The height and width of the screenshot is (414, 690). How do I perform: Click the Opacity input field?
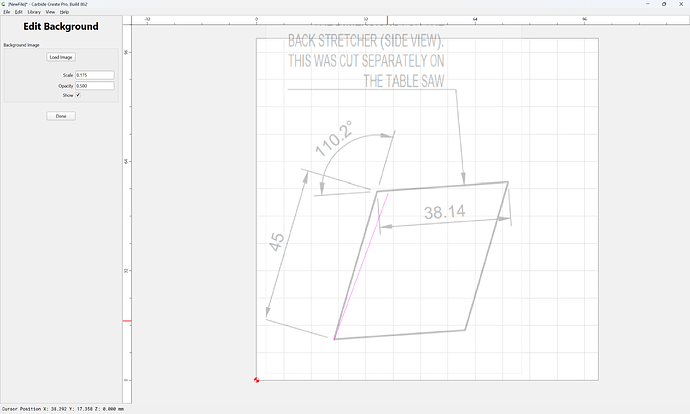pos(95,86)
